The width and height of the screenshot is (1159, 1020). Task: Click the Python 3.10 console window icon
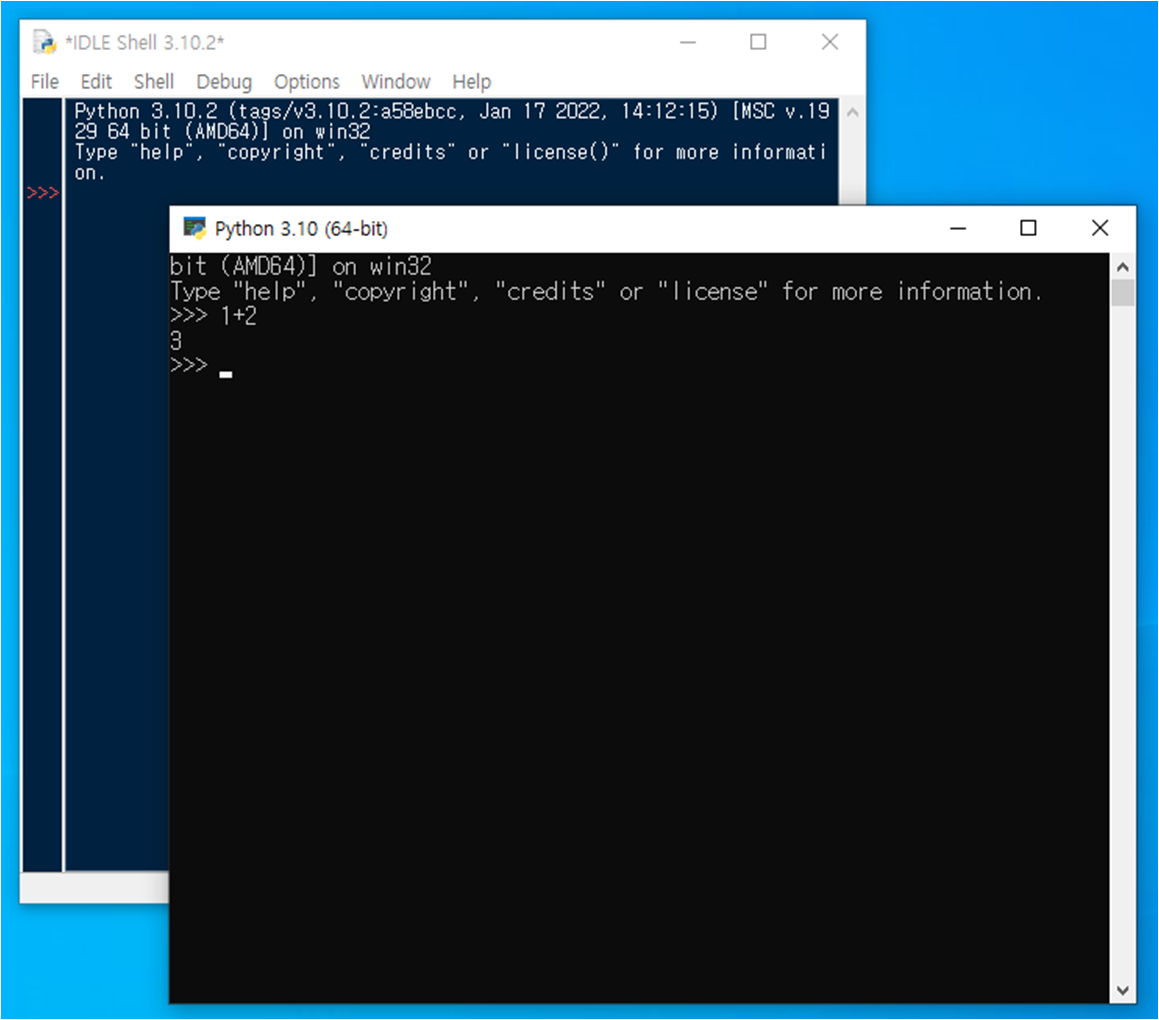194,228
